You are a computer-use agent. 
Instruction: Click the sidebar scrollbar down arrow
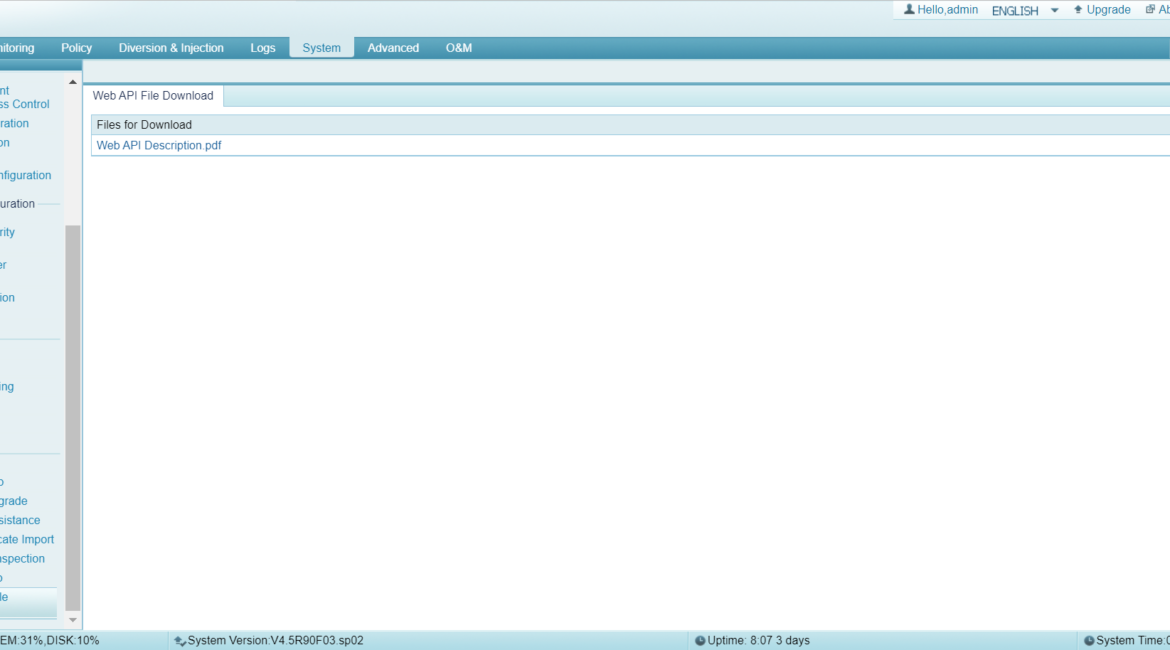tap(72, 618)
